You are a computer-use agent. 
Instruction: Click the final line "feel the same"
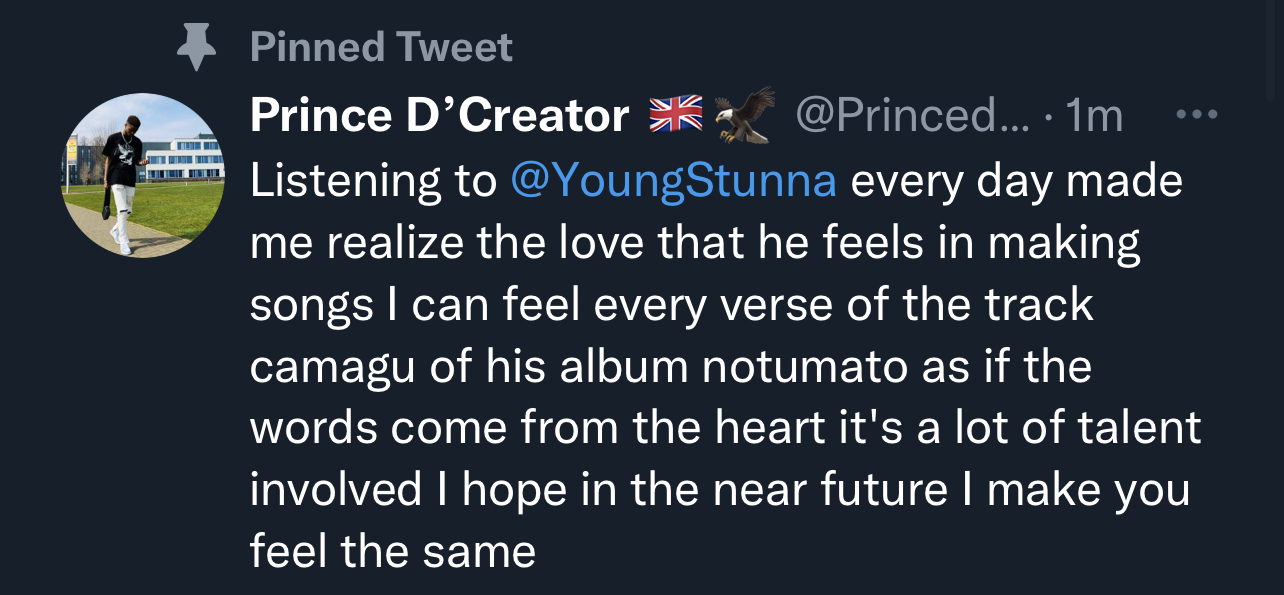(392, 551)
